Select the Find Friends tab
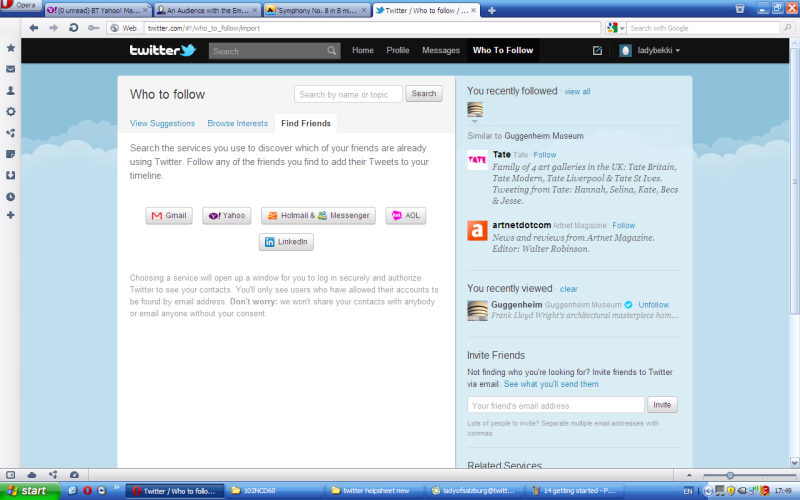The image size is (800, 500). (x=306, y=123)
